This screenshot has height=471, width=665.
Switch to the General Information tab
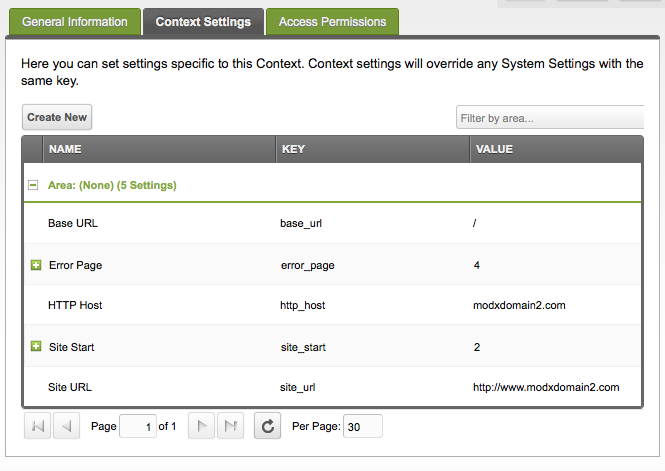pyautogui.click(x=75, y=22)
